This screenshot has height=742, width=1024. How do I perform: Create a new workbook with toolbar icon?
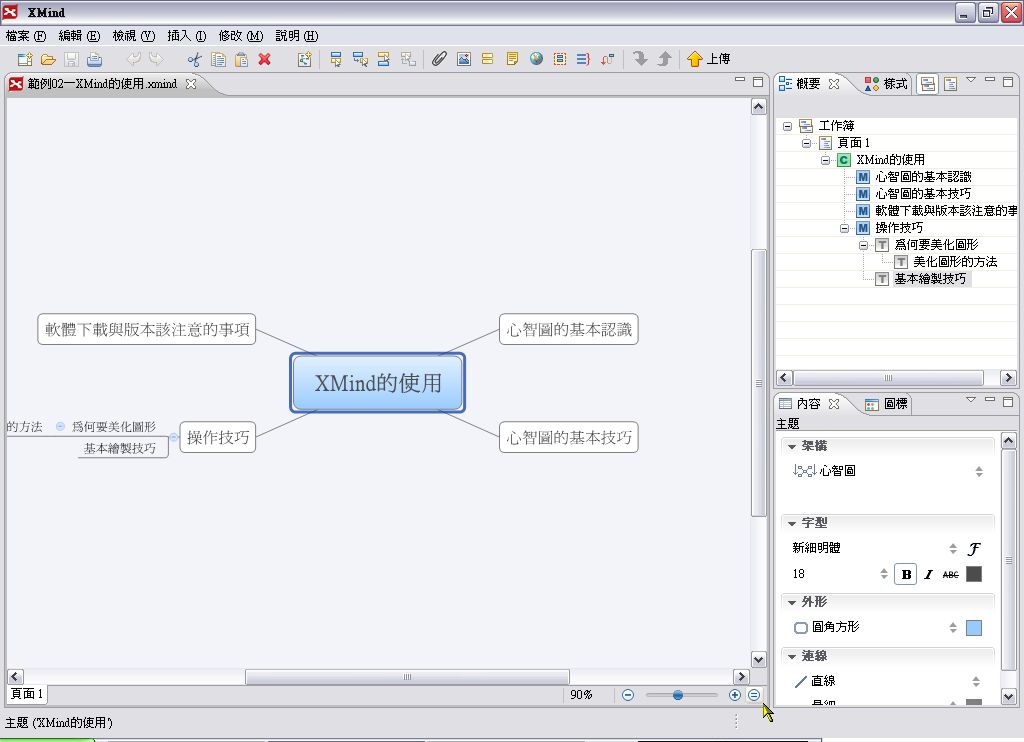pos(25,59)
